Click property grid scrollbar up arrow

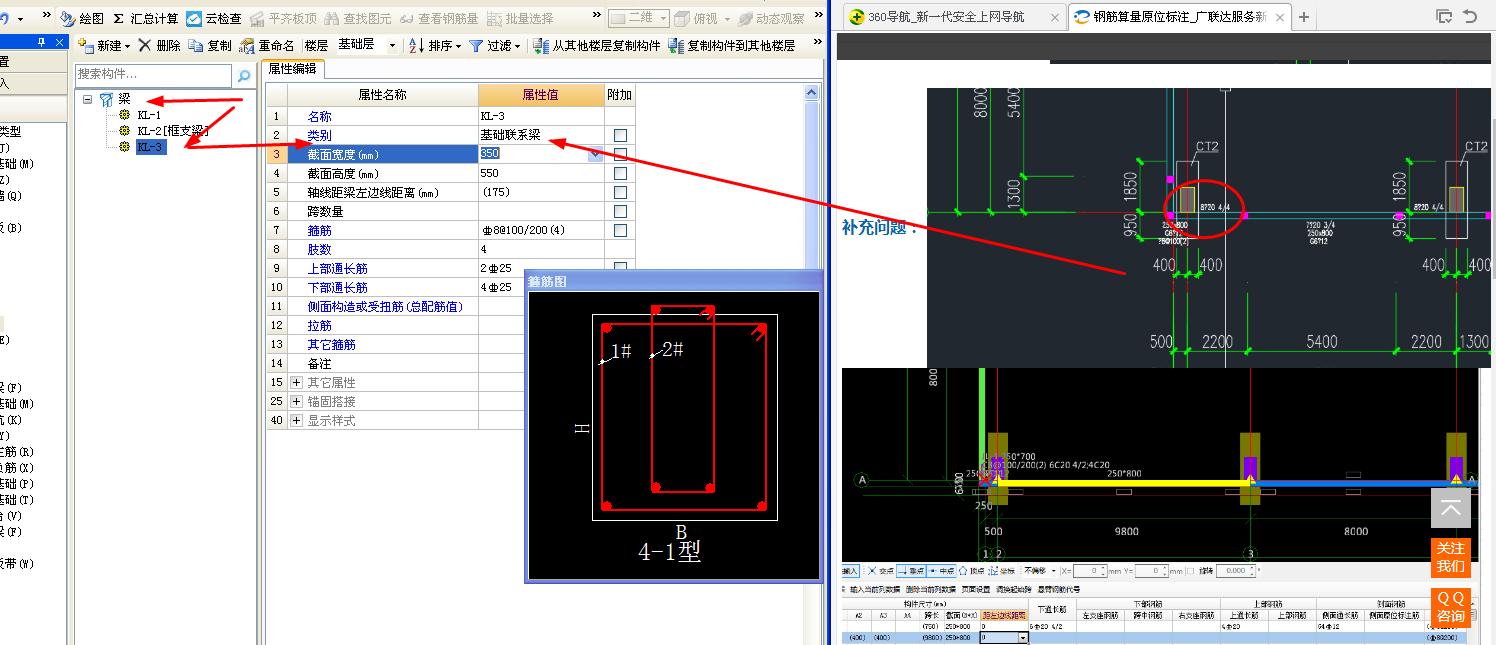point(812,93)
